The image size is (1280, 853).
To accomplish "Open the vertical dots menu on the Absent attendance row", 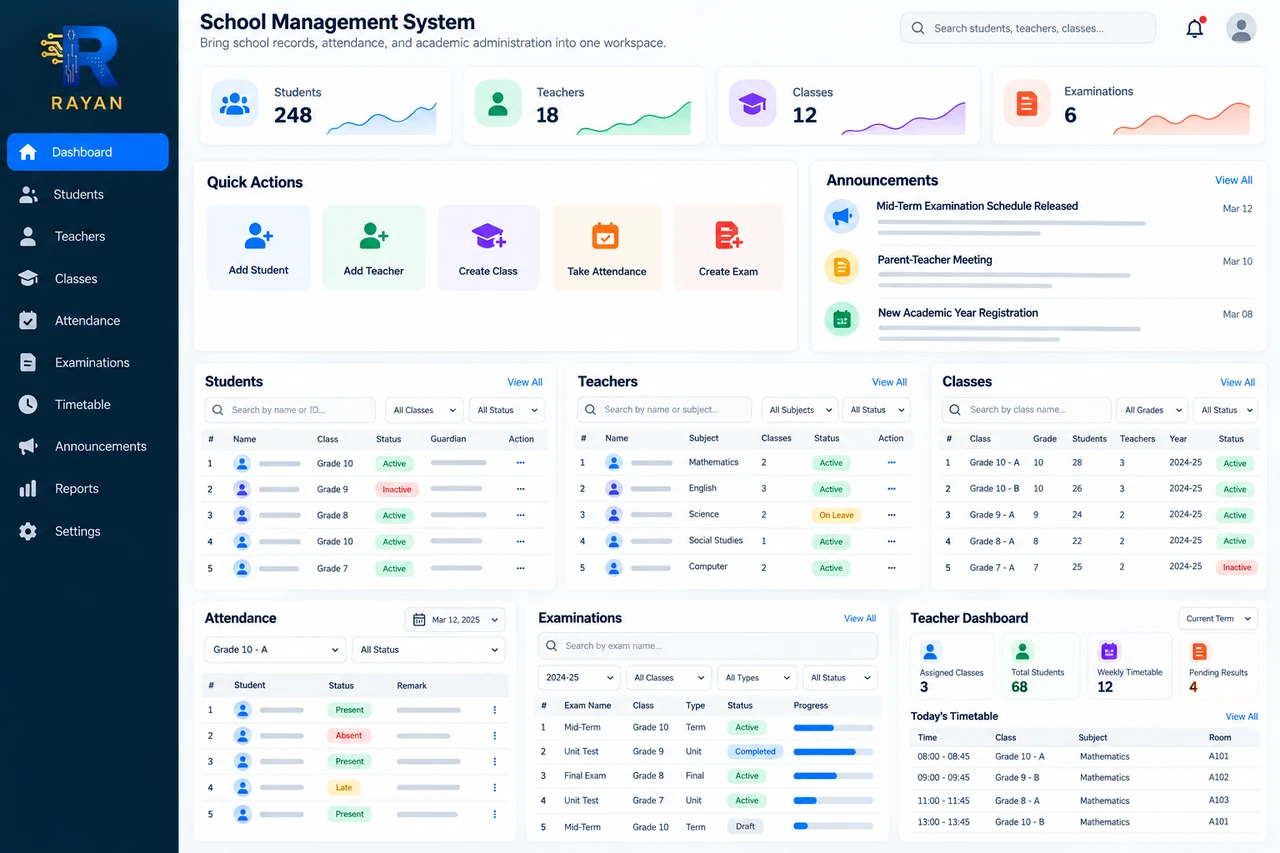I will point(494,735).
